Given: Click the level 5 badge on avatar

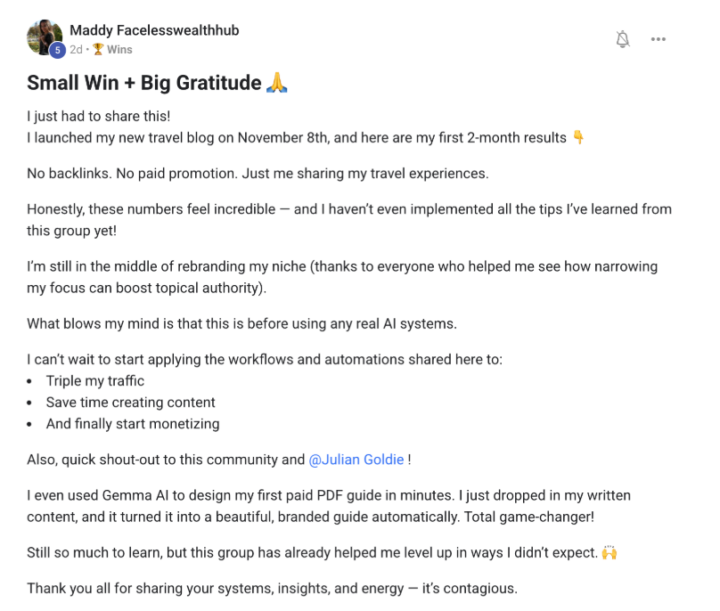Looking at the screenshot, I should pos(57,49).
